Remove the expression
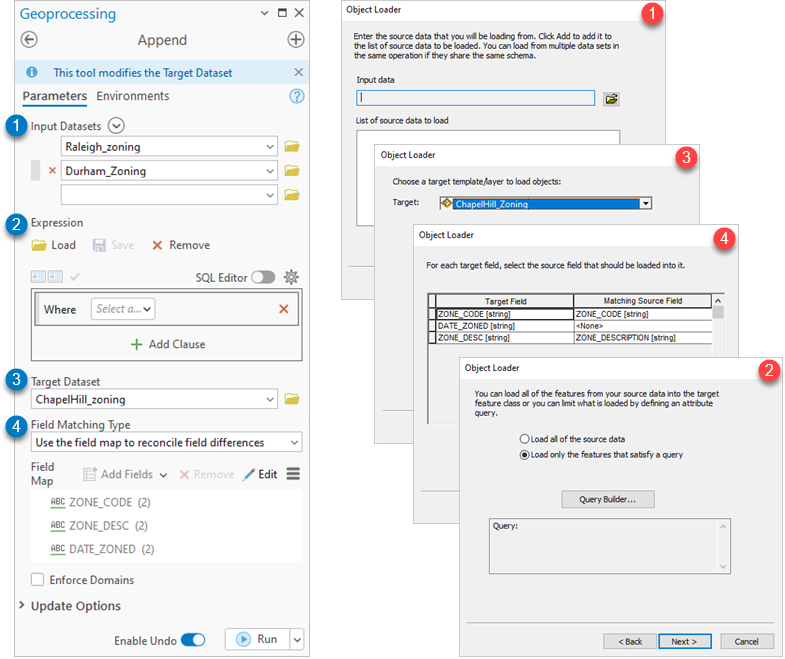The height and width of the screenshot is (659, 785). click(181, 245)
